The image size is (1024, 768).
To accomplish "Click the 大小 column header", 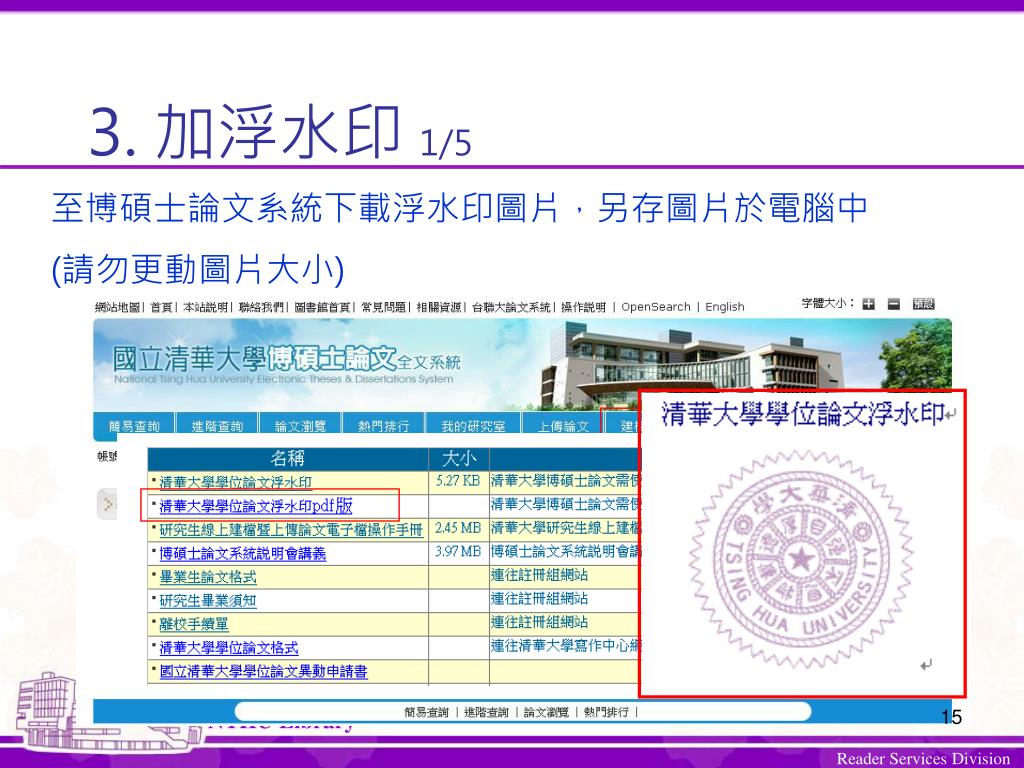I will click(459, 458).
